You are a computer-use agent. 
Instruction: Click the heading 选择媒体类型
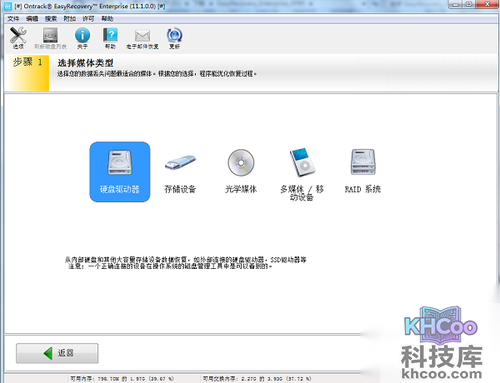(x=85, y=63)
